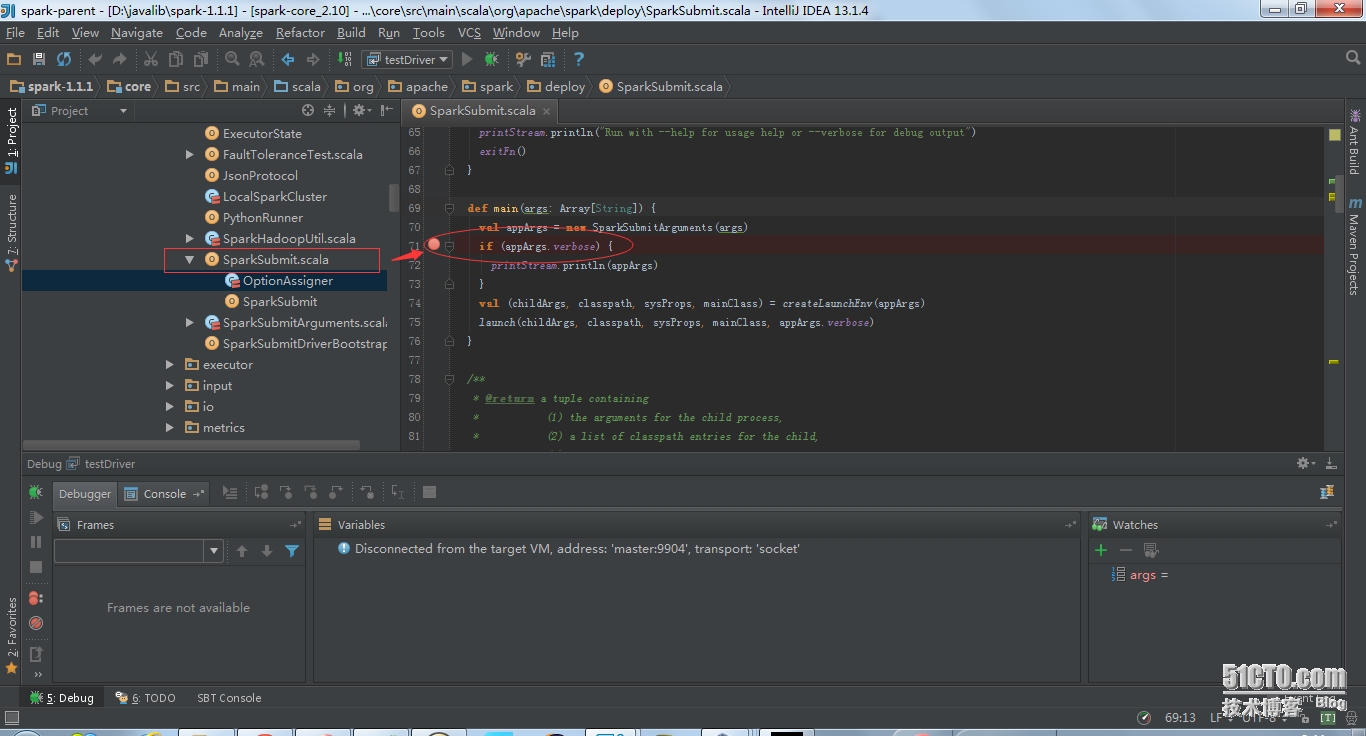Click the Settings wrench icon in toolbar

click(524, 59)
